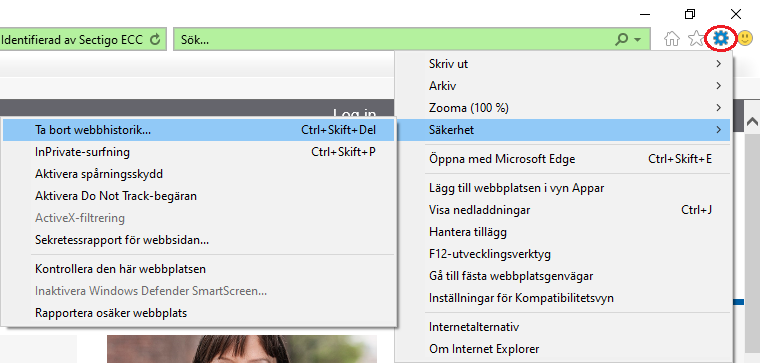The width and height of the screenshot is (760, 363).
Task: Click the Identifierad av Sectigo ECC label
Action: (x=72, y=40)
